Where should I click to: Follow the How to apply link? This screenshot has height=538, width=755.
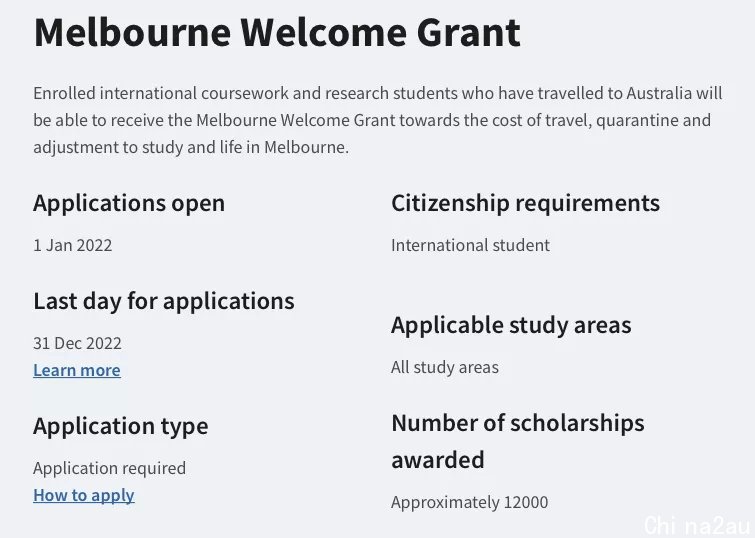tap(84, 495)
